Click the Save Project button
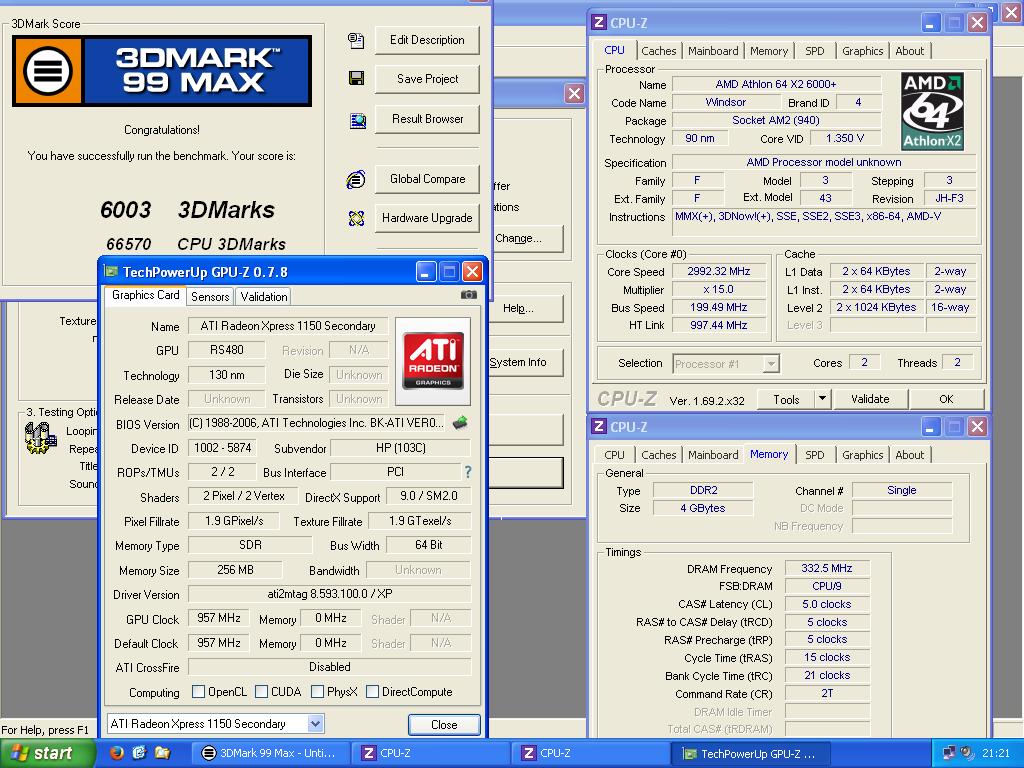Image resolution: width=1024 pixels, height=768 pixels. point(427,79)
